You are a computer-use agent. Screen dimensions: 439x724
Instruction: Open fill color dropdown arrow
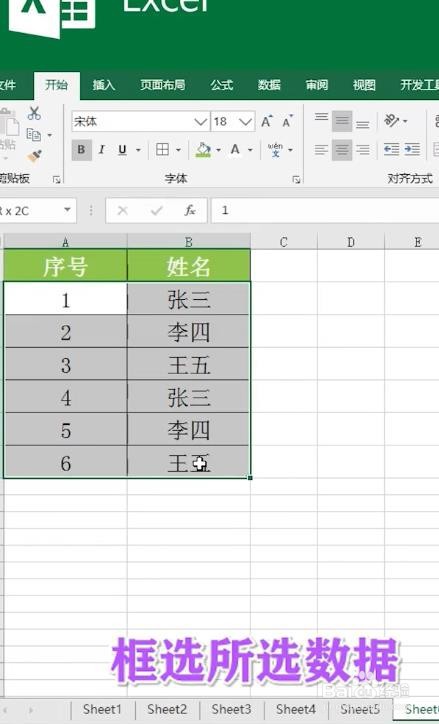click(x=218, y=150)
